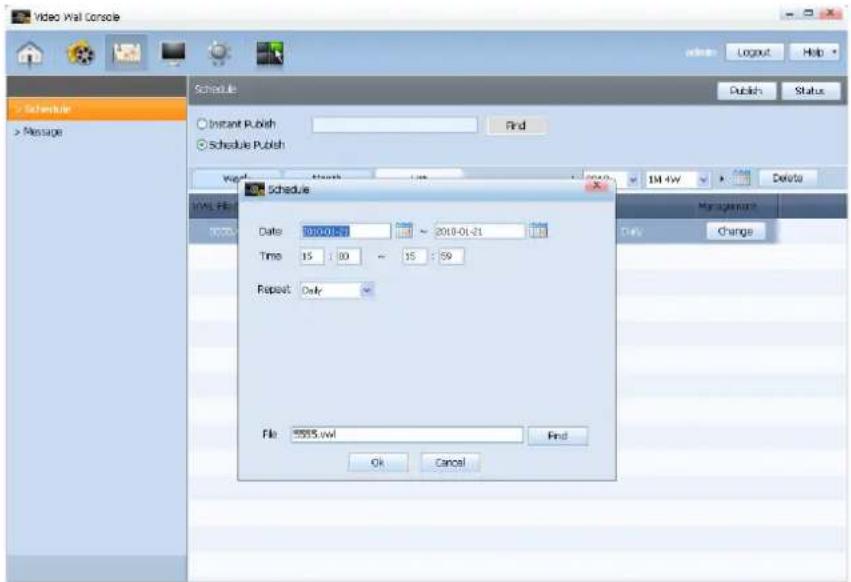Open start date calendar picker
851x582 pixels.
coord(404,230)
